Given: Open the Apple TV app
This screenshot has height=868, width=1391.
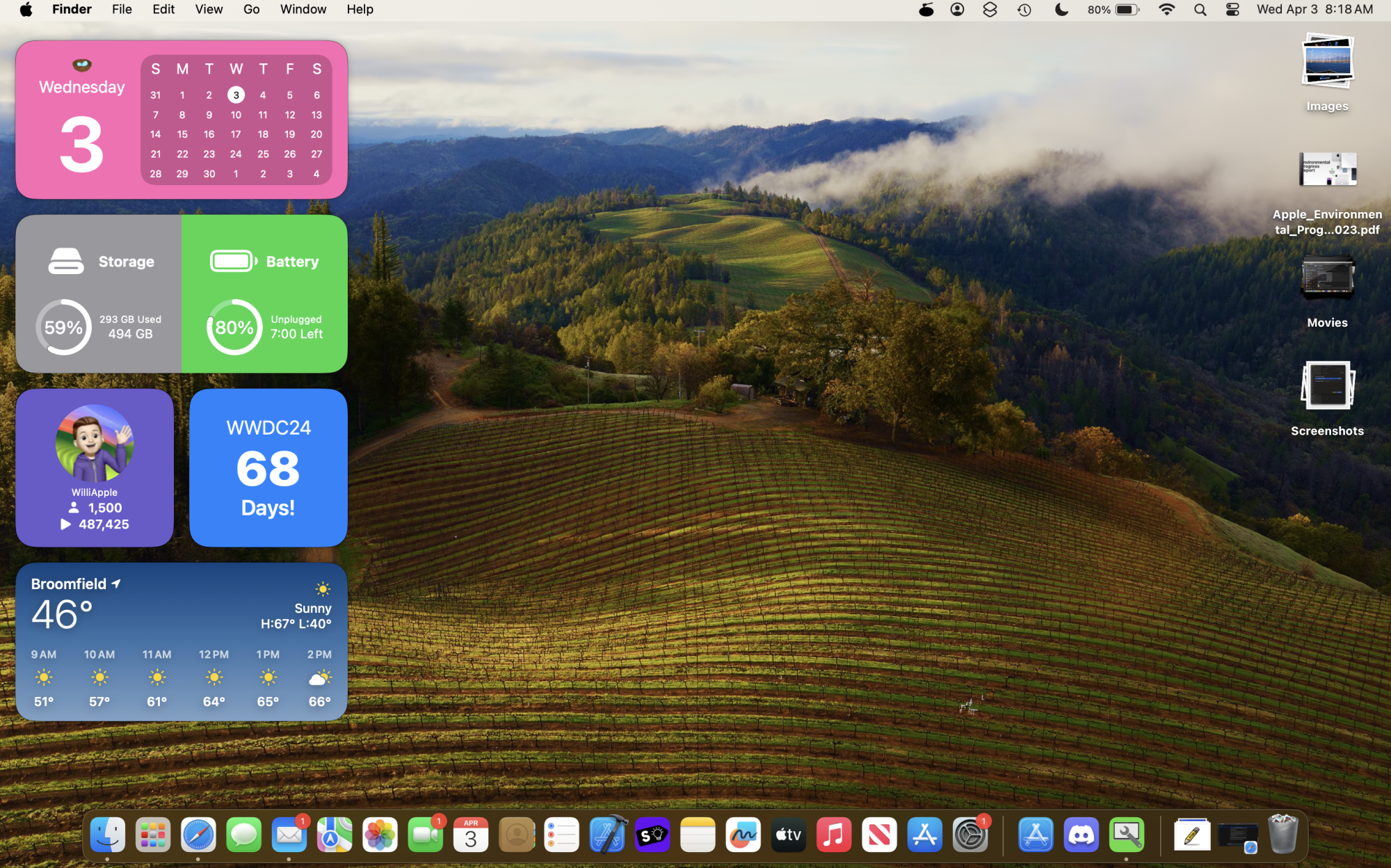Looking at the screenshot, I should point(788,835).
